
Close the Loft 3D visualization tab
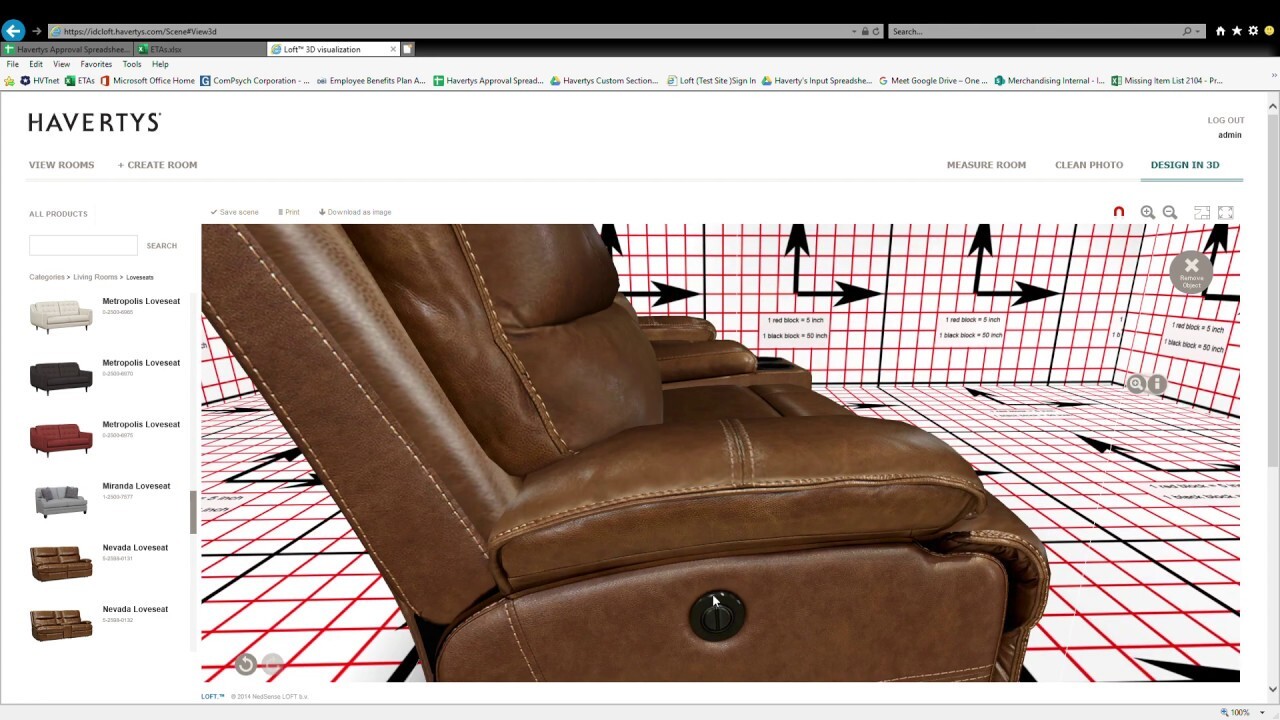tap(393, 49)
